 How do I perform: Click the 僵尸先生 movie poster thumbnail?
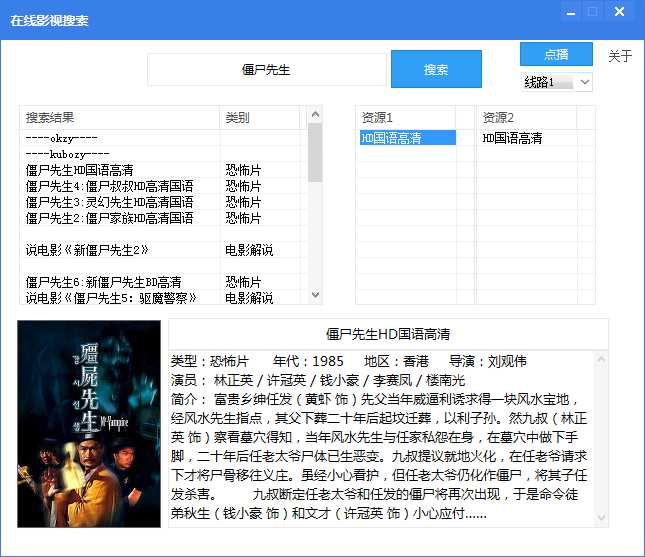coord(89,424)
